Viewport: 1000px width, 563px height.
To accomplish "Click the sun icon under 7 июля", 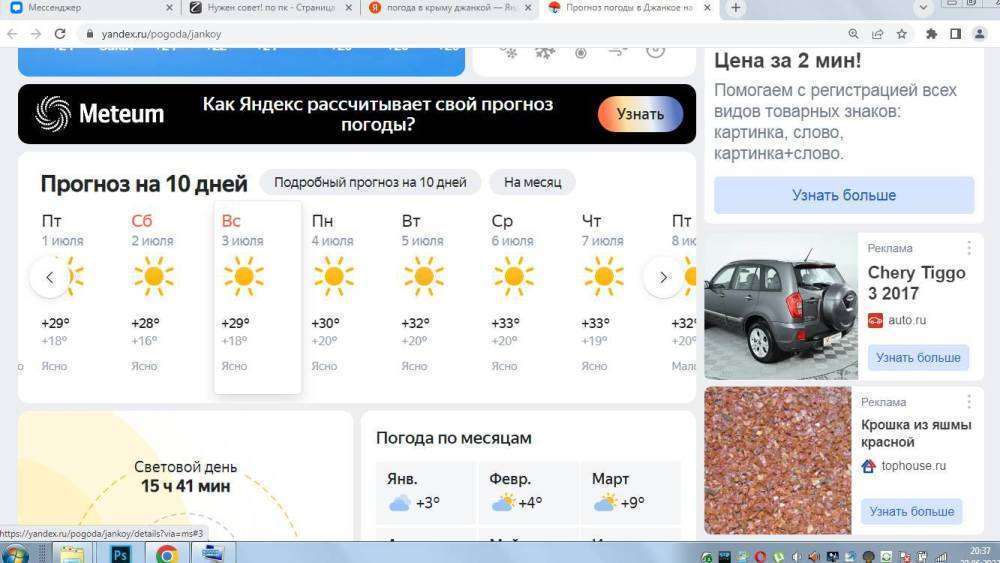I will coord(603,277).
